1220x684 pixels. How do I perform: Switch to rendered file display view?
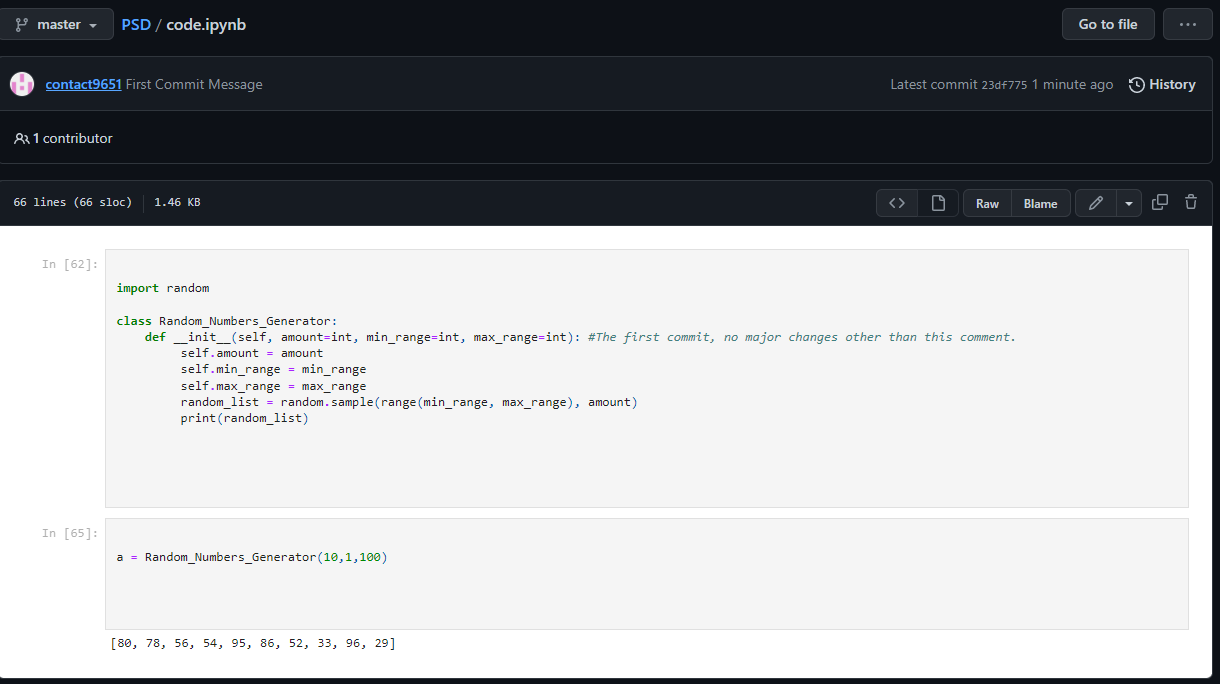point(938,203)
